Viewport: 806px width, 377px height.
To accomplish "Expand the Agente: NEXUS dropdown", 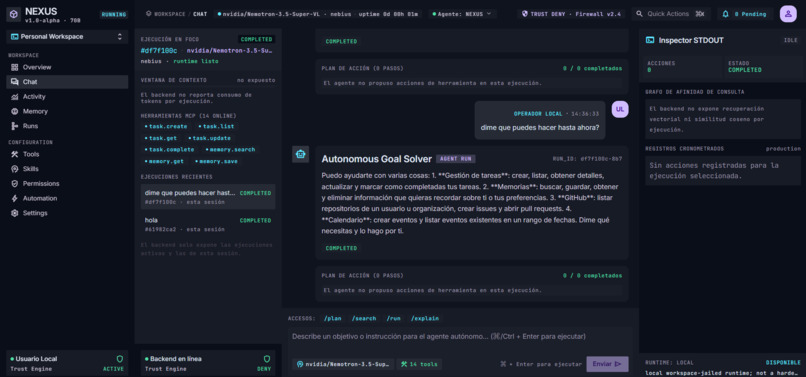I will (462, 14).
